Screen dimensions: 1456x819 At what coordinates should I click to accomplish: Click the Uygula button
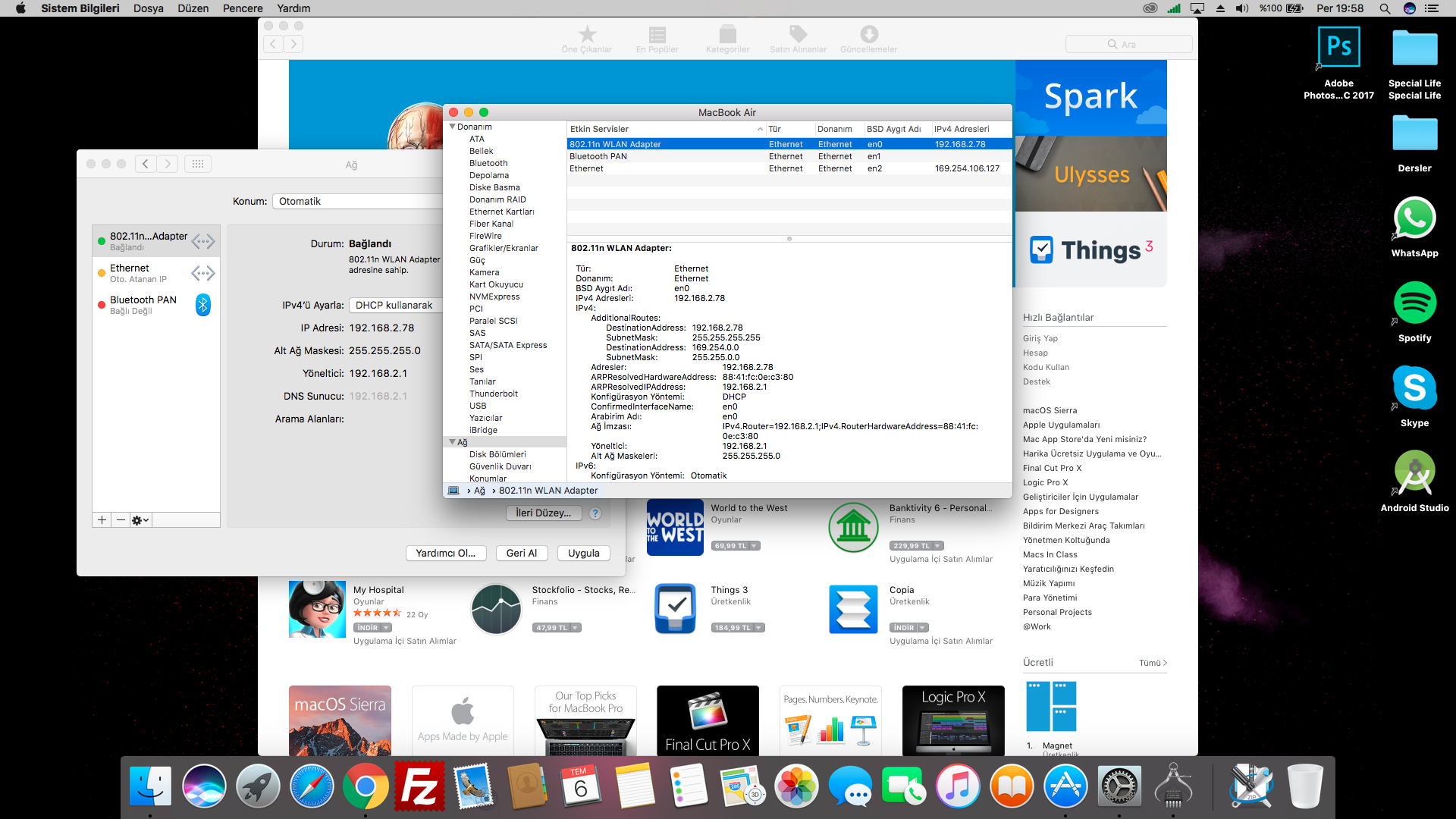click(x=583, y=553)
